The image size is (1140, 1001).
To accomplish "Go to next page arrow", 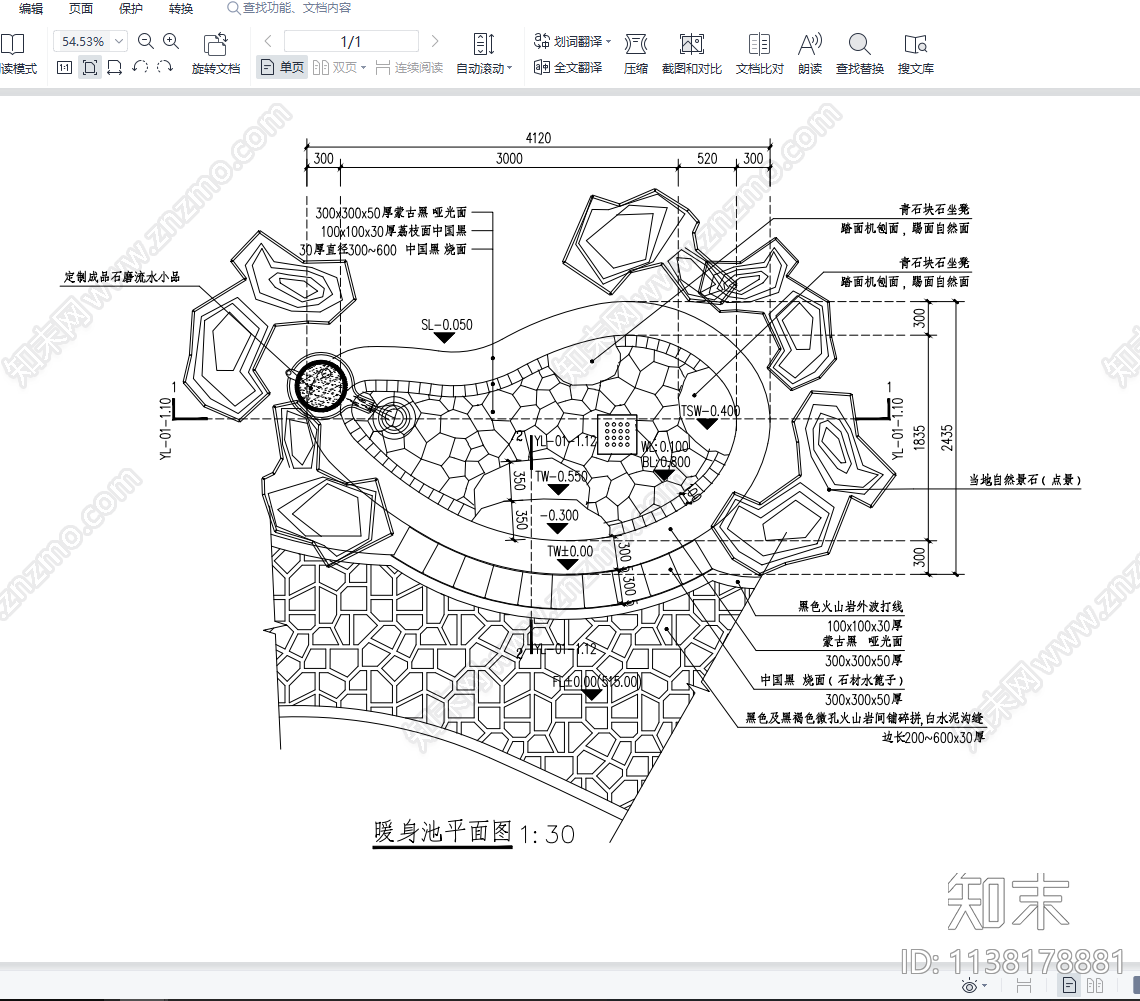I will pos(435,41).
